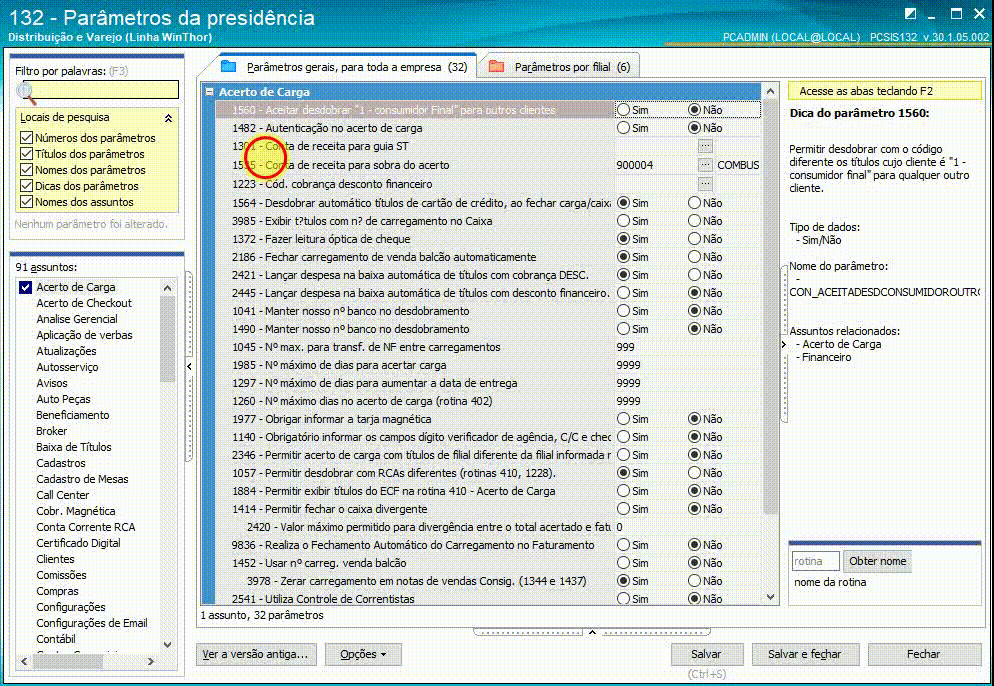Select Sim for 1414 Permitir fechar o caixa divergente
994x686 pixels.
(624, 509)
